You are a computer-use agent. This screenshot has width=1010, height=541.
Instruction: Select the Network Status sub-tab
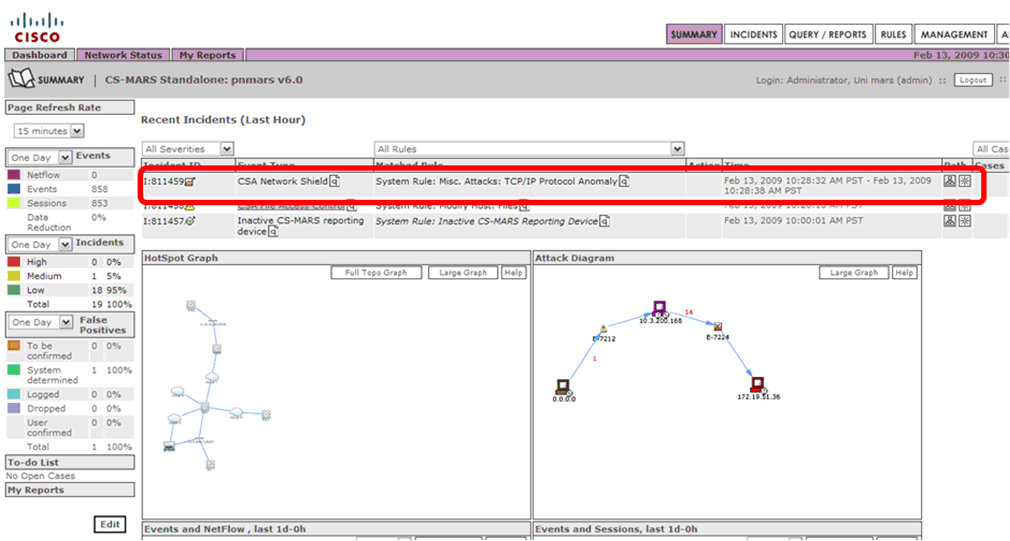click(x=123, y=55)
